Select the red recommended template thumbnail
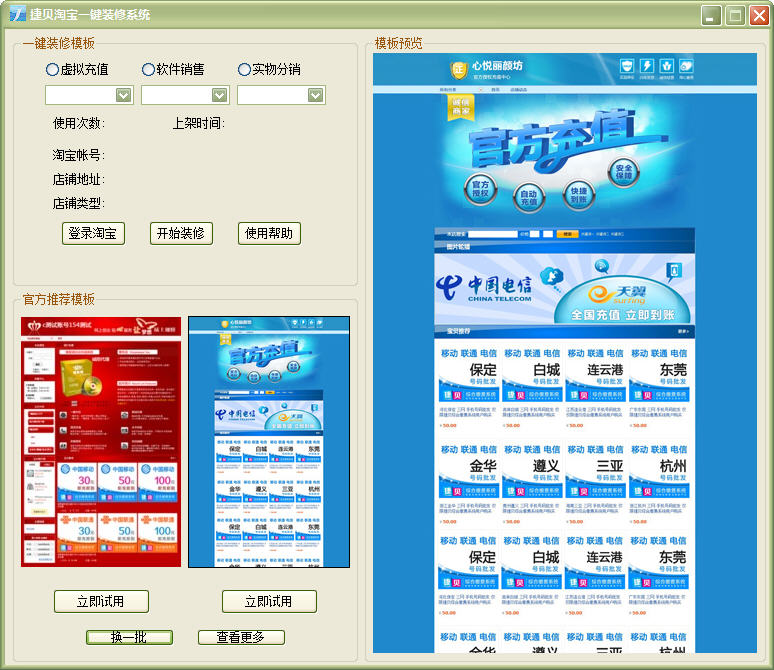Viewport: 774px width, 670px height. (101, 442)
